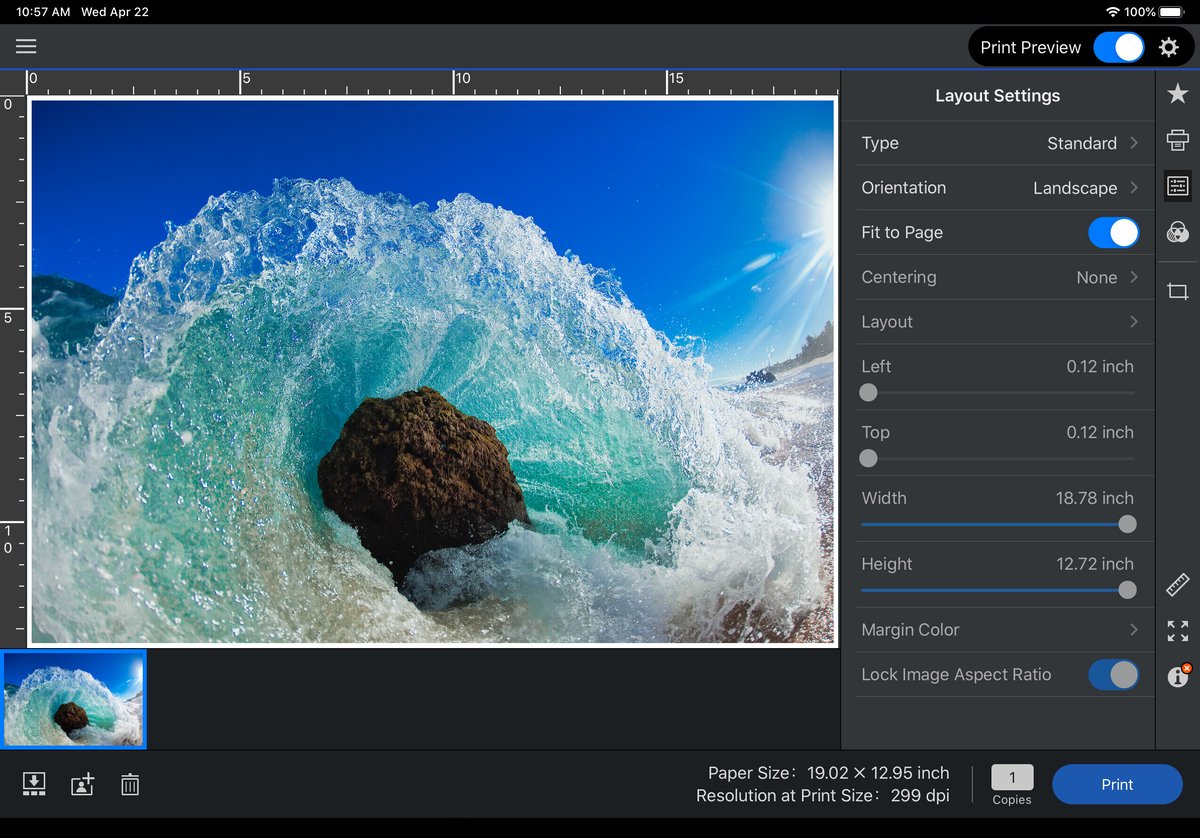Screen dimensions: 1200x838
Task: Click the fit-to-screen expand arrows icon
Action: pos(1177,631)
